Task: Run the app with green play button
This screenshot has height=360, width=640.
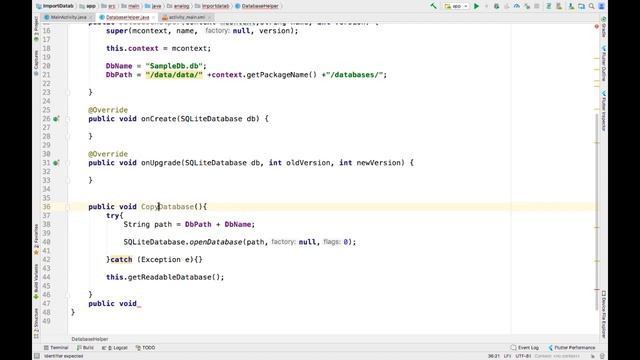Action: (x=476, y=6)
